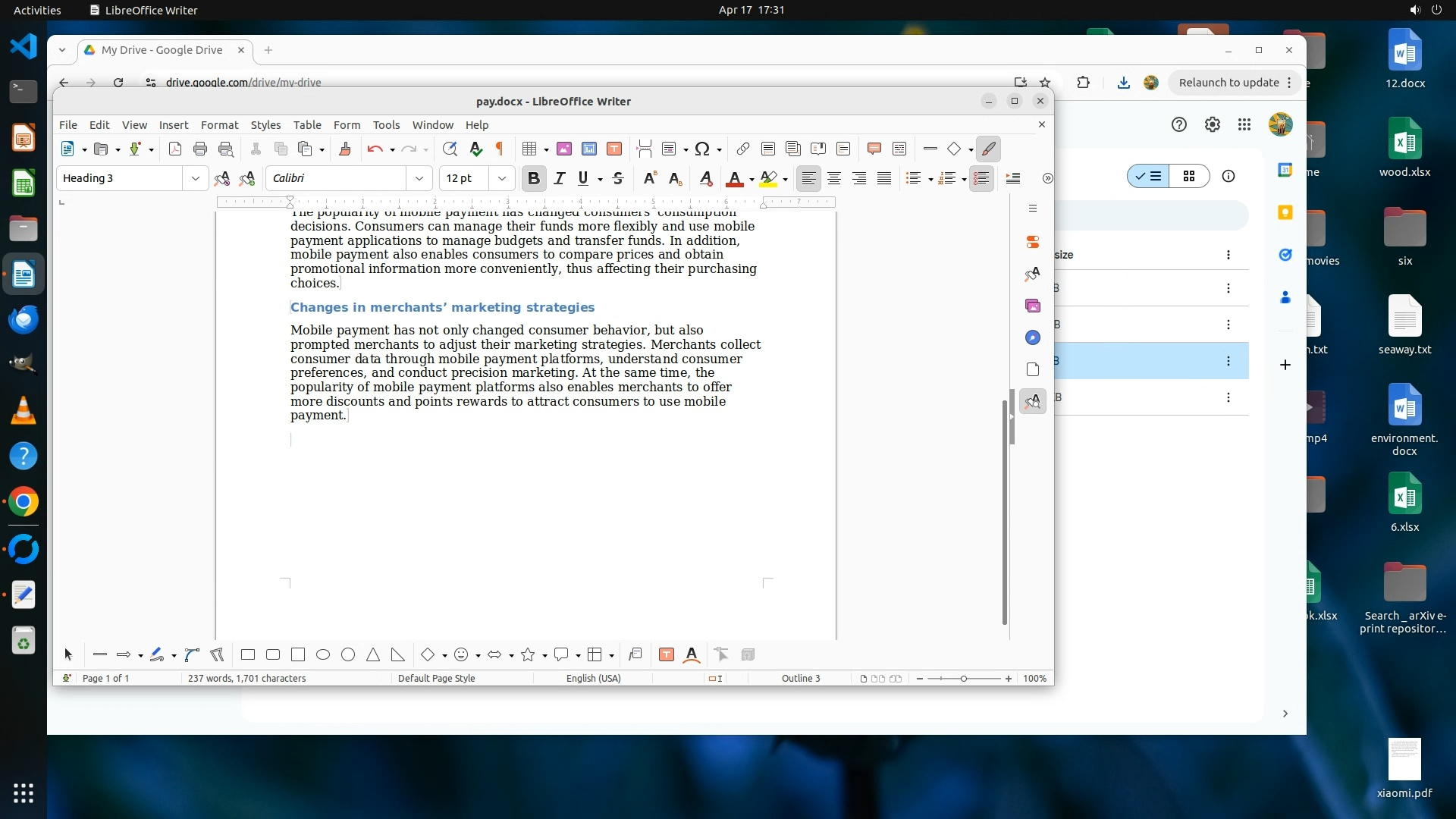The width and height of the screenshot is (1456, 819).
Task: Click the Export as PDF icon
Action: coord(175,149)
